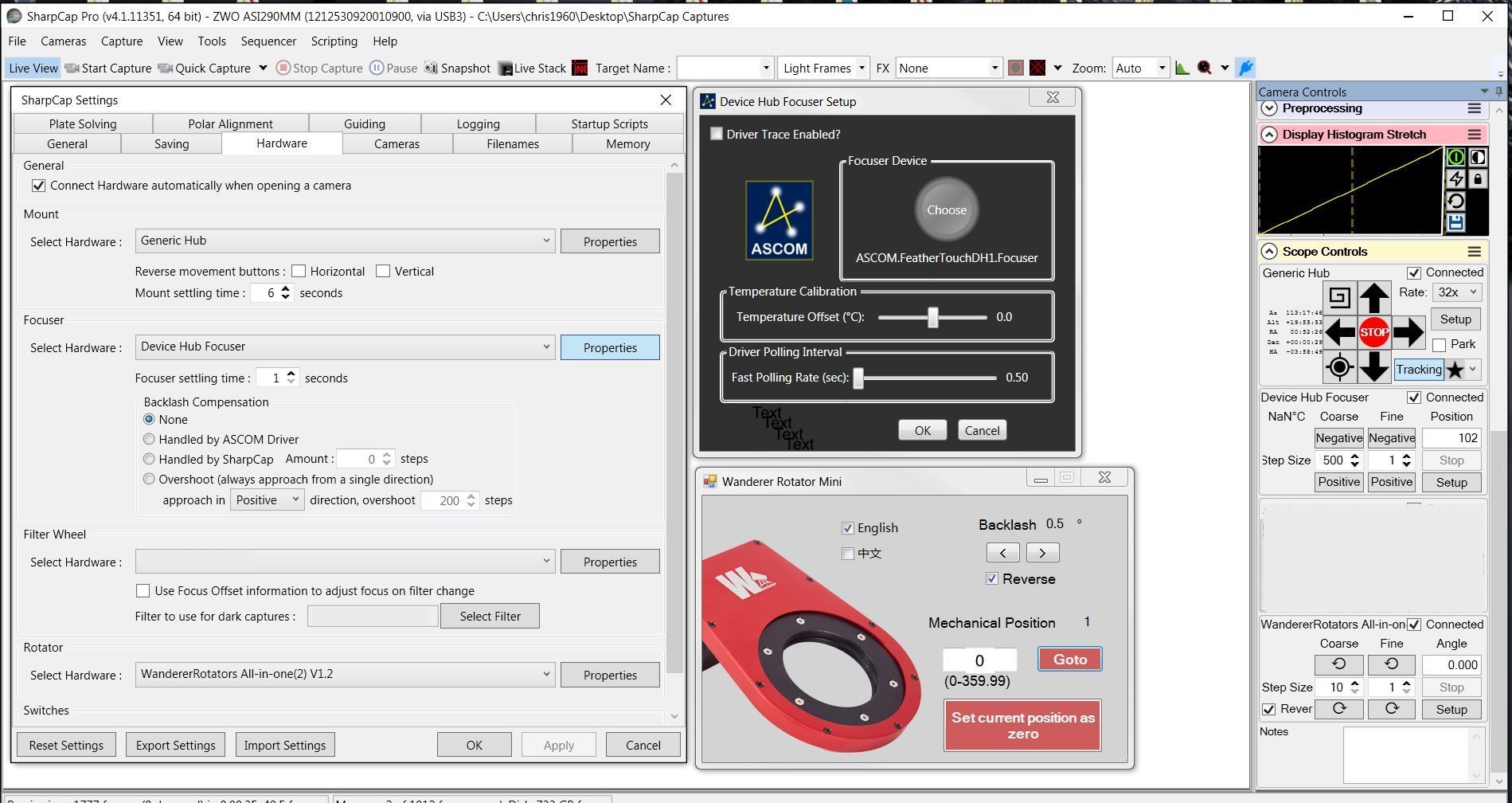This screenshot has height=803, width=1512.
Task: Rotate coarse counter-clockwise in WandererRotators panel
Action: click(x=1338, y=664)
